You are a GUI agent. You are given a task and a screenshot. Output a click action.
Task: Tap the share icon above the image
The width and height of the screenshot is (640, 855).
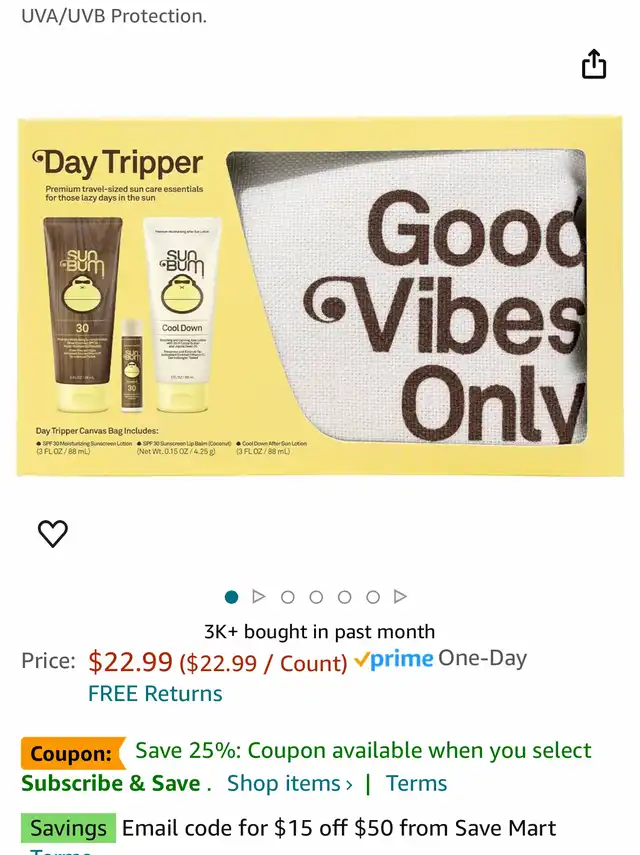click(594, 64)
